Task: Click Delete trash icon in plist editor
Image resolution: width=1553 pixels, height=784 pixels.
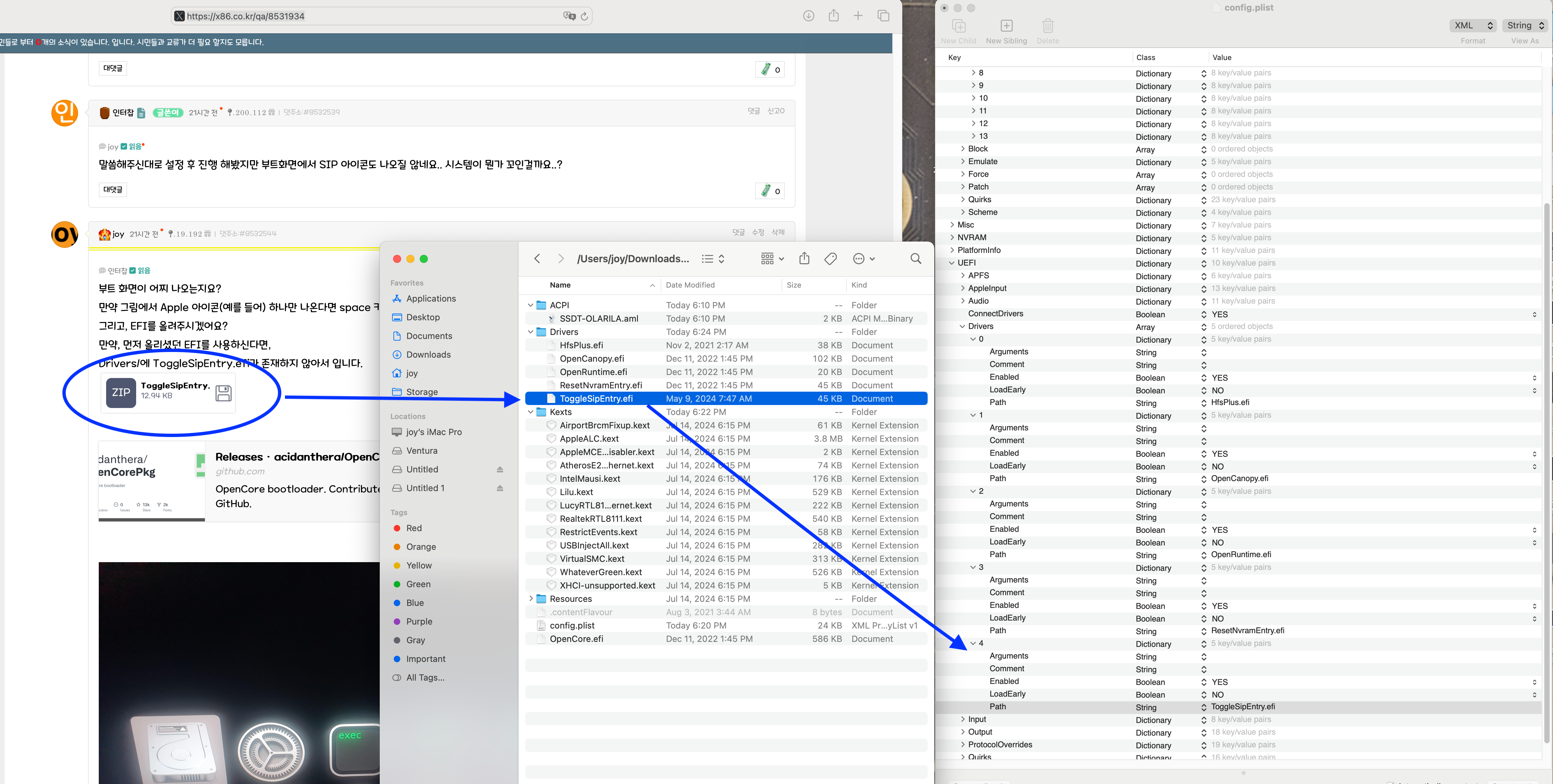Action: click(x=1048, y=26)
